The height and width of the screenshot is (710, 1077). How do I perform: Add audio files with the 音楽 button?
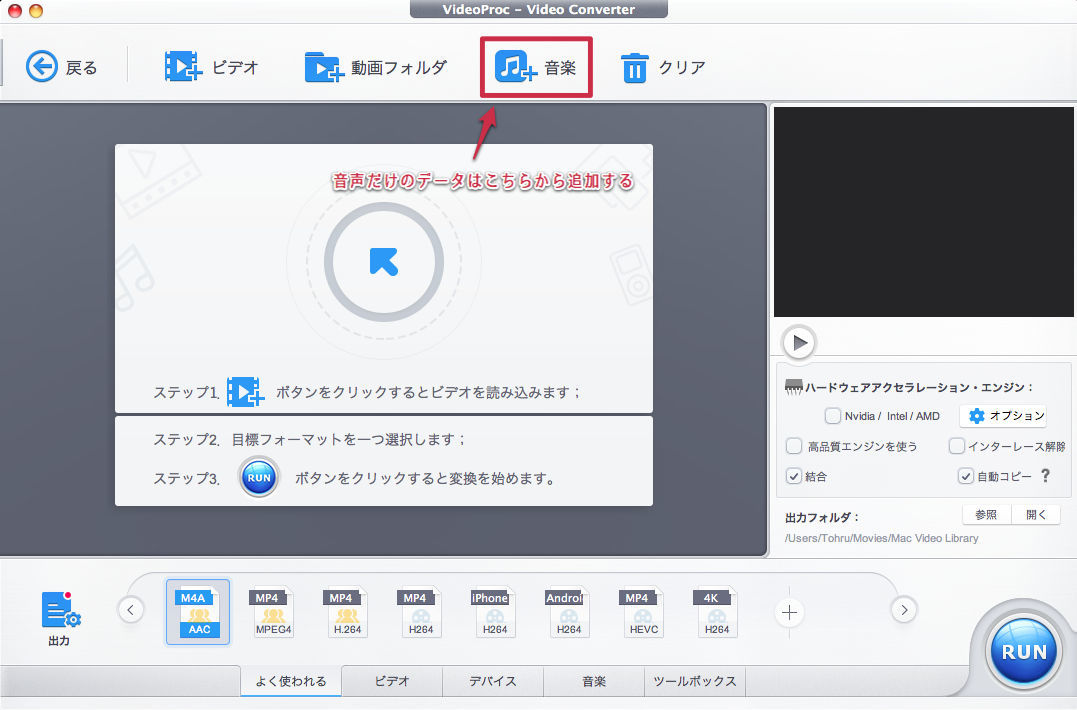click(536, 67)
